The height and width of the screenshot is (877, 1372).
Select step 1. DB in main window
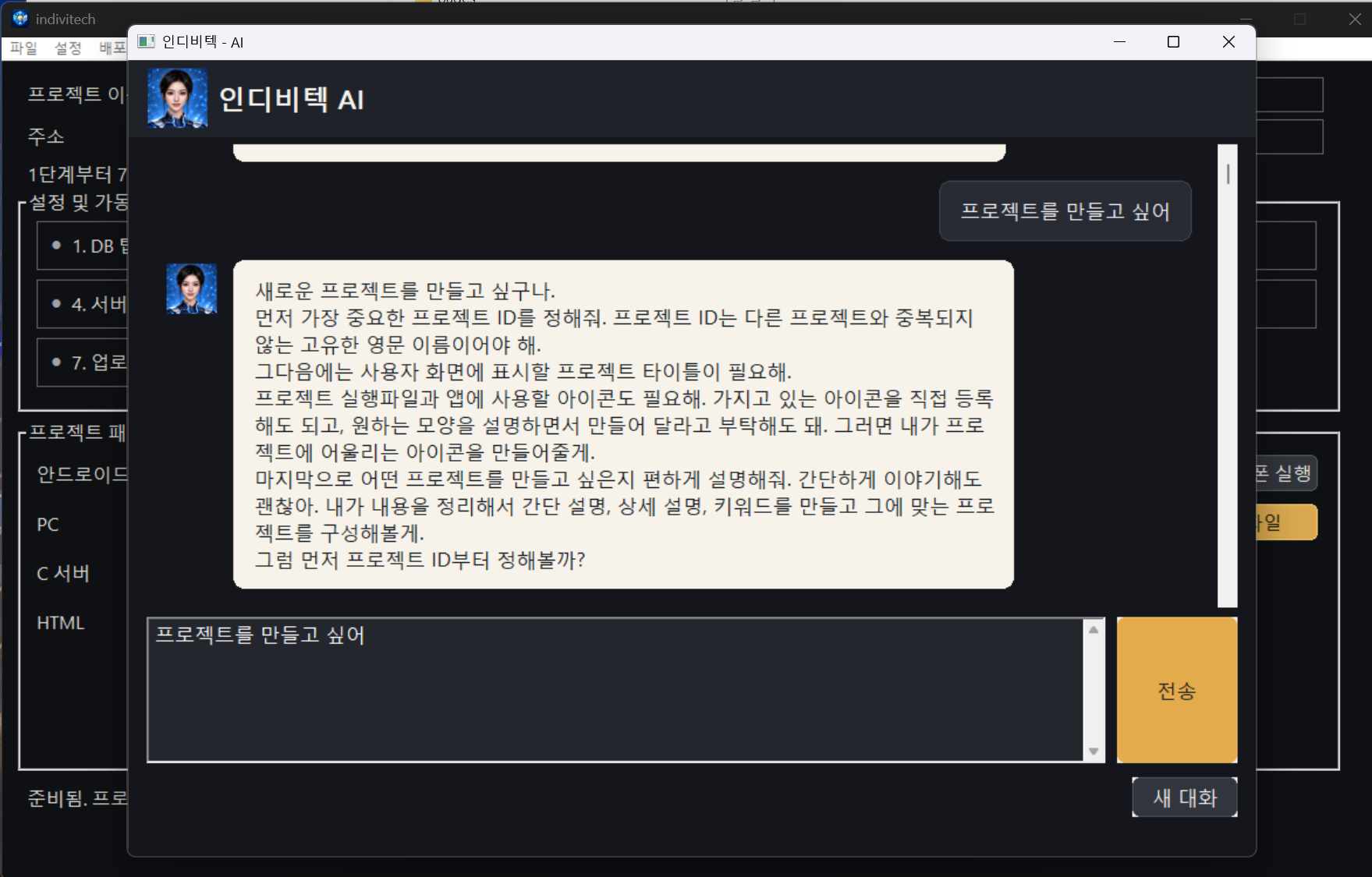83,246
